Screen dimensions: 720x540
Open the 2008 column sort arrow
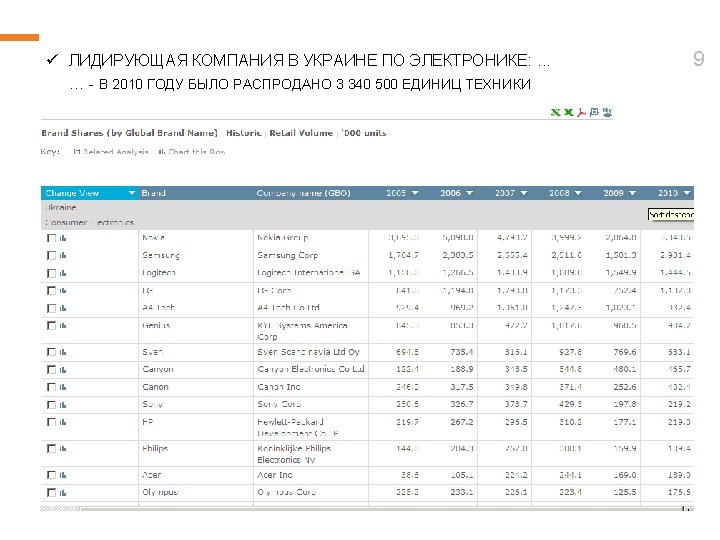(578, 193)
